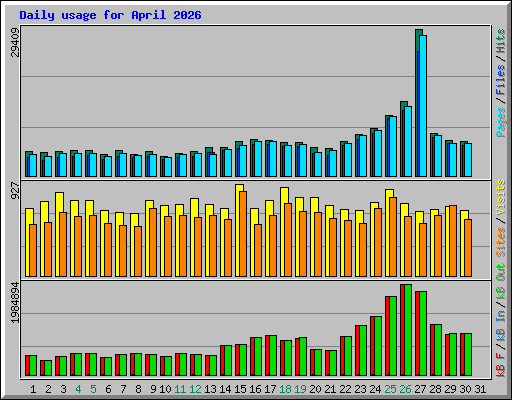Select weekend day 11 on the x-axis
This screenshot has width=512, height=400.
point(180,389)
